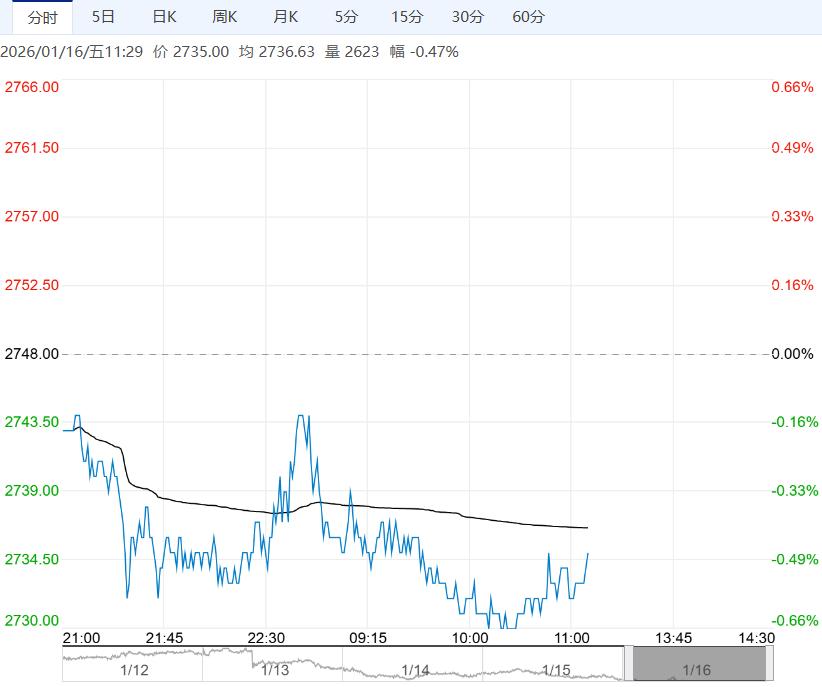The image size is (822, 687).
Task: Click the left handle of the range selector
Action: pyautogui.click(x=628, y=664)
